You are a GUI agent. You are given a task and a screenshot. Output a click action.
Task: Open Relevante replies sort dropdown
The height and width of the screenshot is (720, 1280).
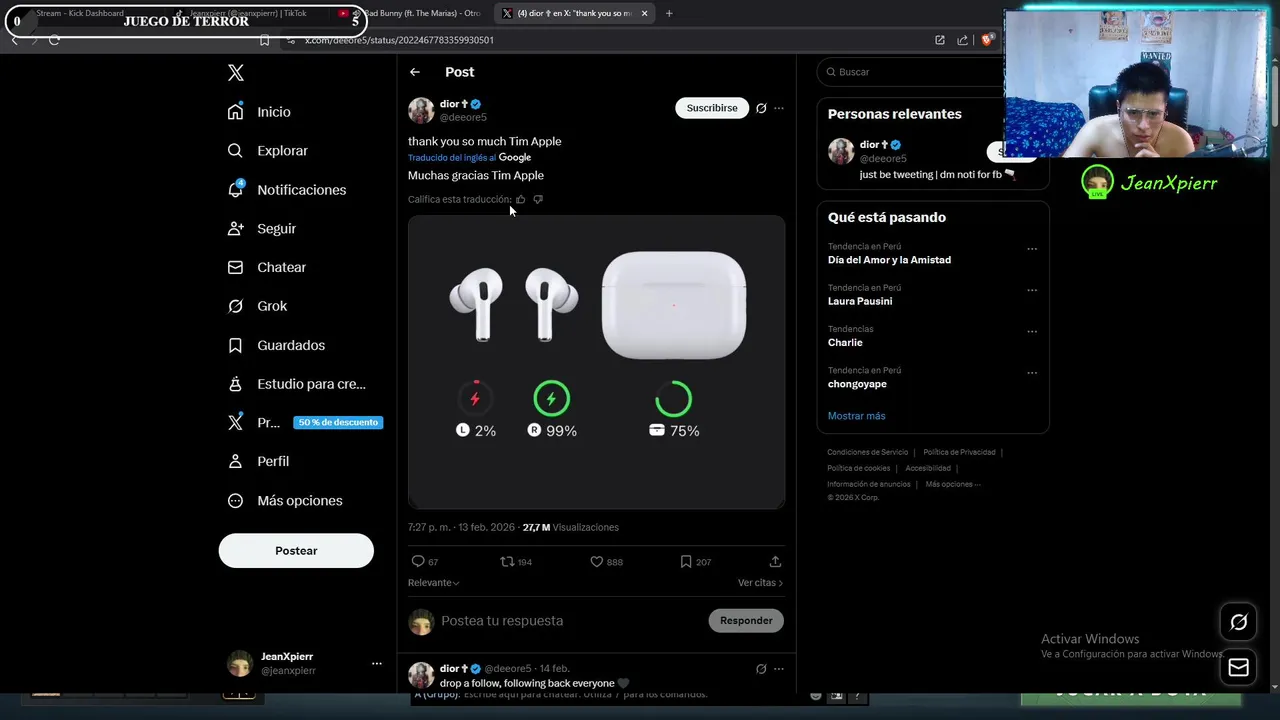click(434, 583)
